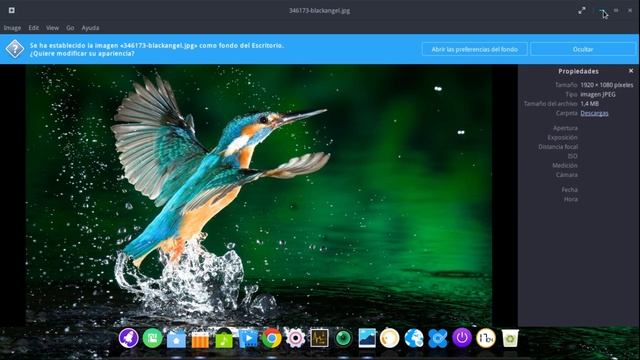Image resolution: width=640 pixels, height=360 pixels.
Task: Click the Hora property label
Action: tap(571, 199)
